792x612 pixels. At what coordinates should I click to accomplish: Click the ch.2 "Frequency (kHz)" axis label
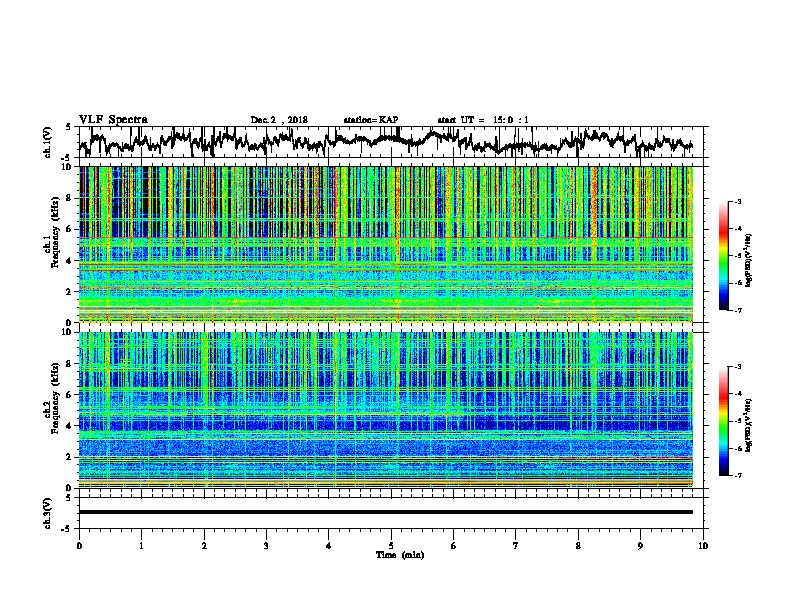(x=55, y=398)
